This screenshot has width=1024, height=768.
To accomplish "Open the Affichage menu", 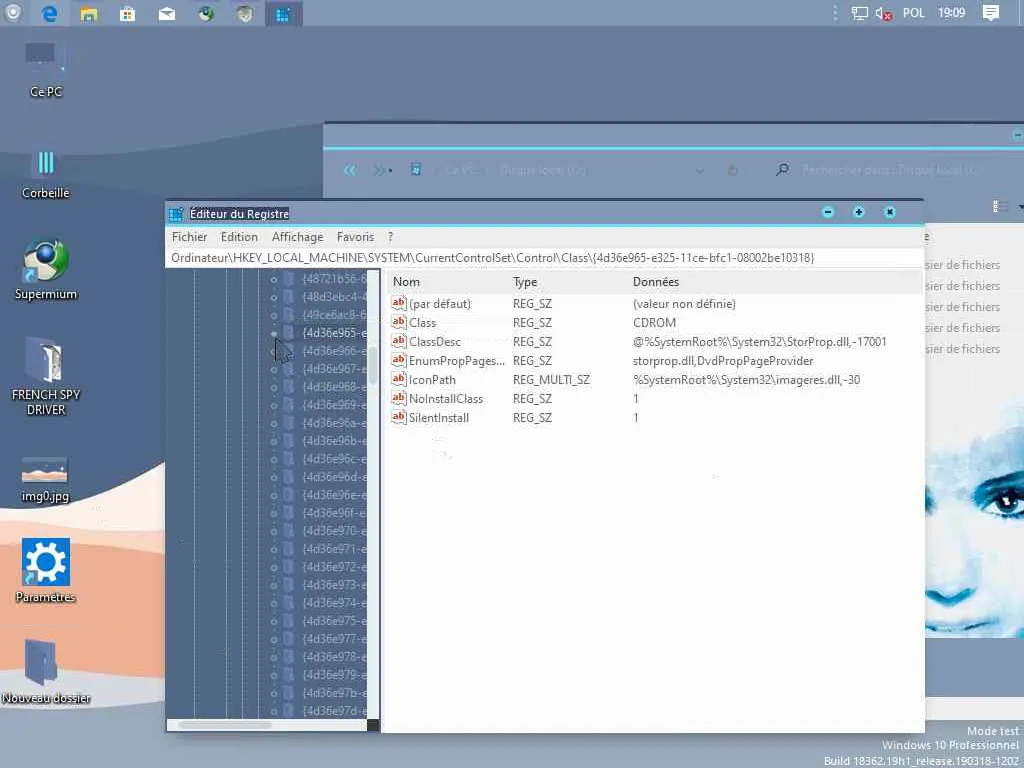I will click(297, 237).
